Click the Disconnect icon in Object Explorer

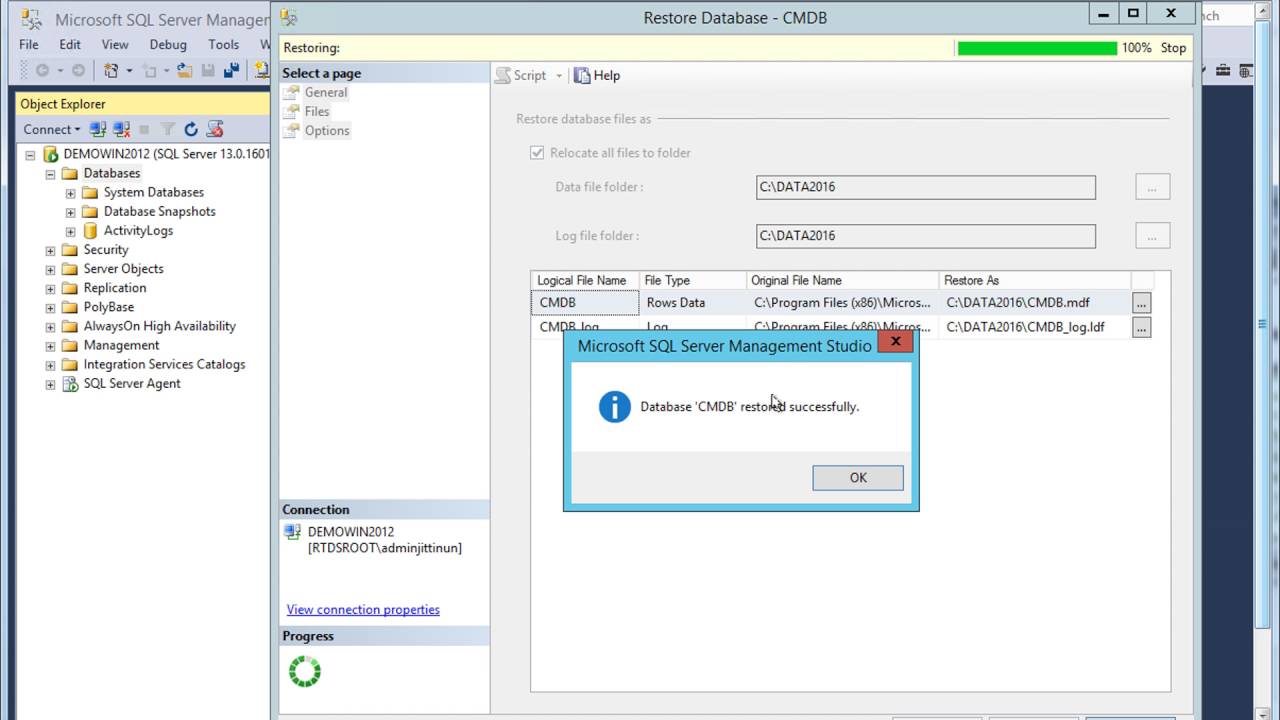click(121, 129)
